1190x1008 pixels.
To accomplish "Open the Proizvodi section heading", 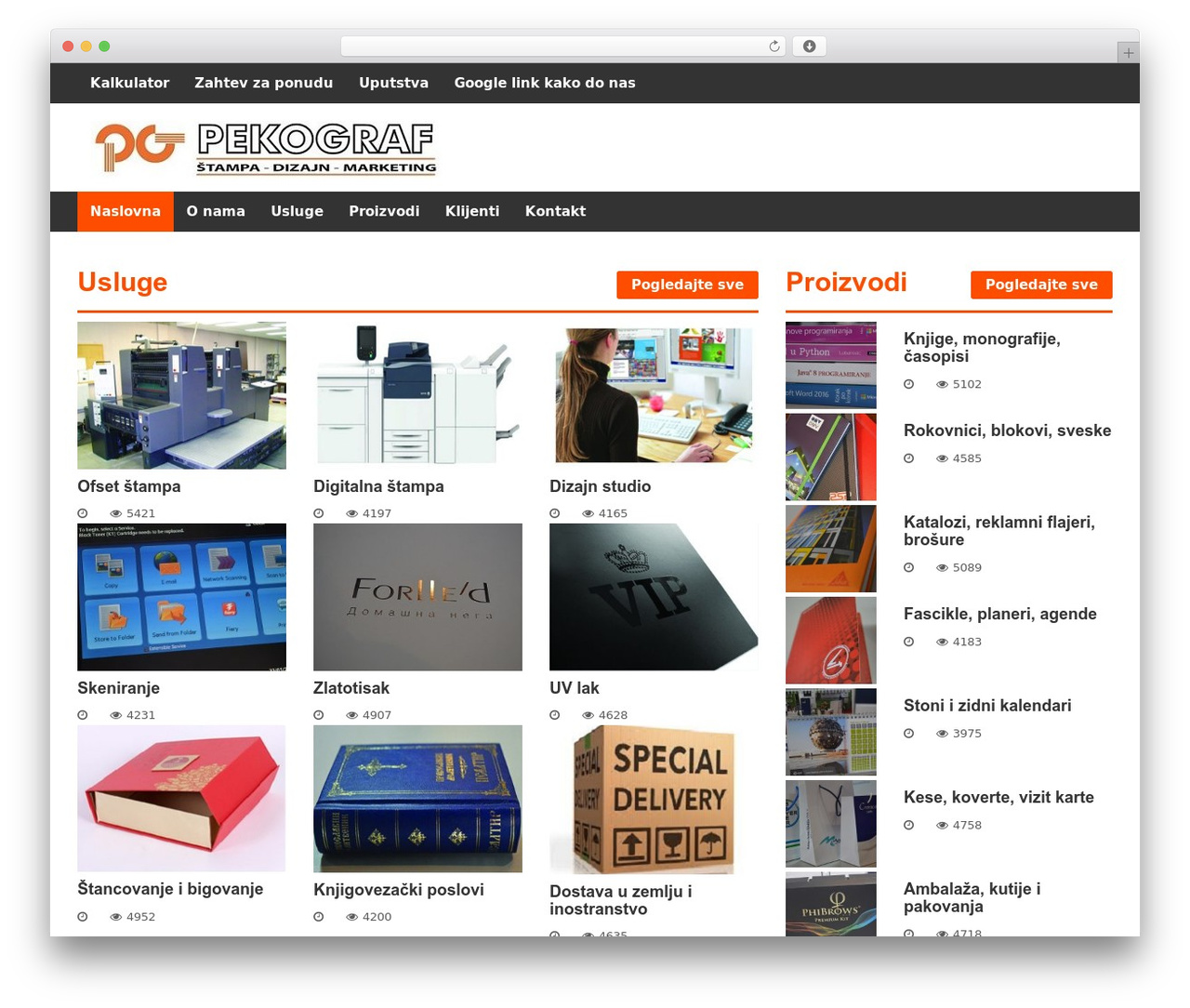I will click(x=846, y=282).
